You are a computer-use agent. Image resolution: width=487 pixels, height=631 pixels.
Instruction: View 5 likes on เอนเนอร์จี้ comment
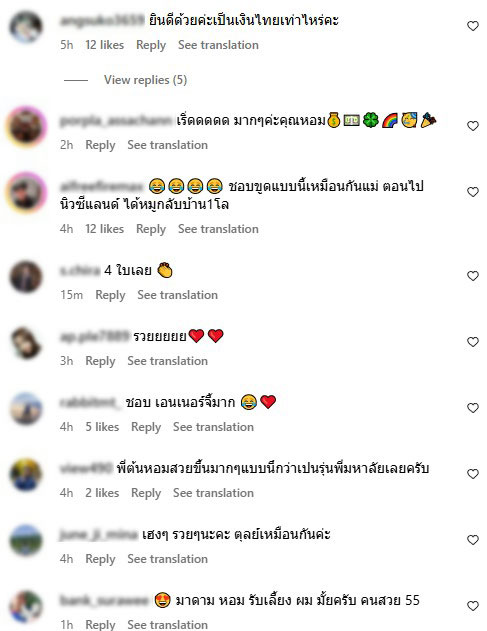click(x=102, y=427)
